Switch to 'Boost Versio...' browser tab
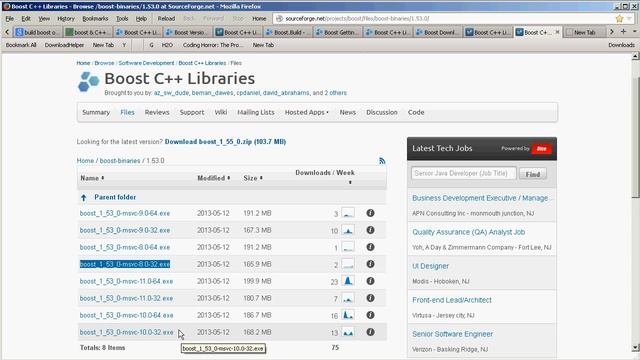 pyautogui.click(x=188, y=32)
